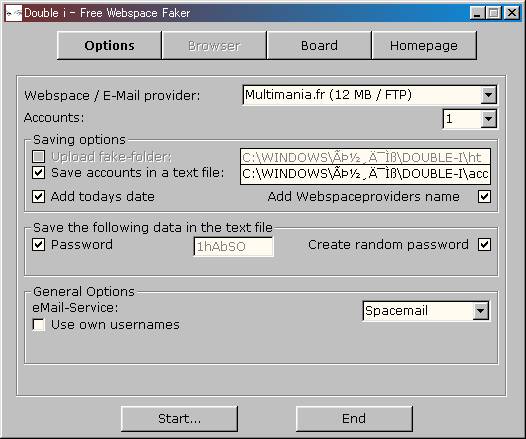This screenshot has height=439, width=526.
Task: Uncheck the Password checkbox
Action: pyautogui.click(x=39, y=245)
